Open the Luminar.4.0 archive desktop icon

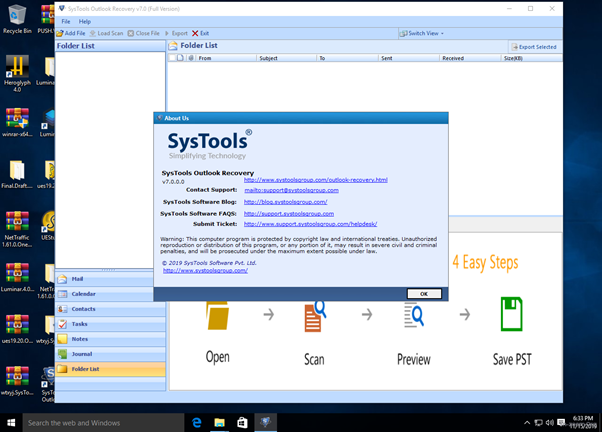tap(17, 277)
